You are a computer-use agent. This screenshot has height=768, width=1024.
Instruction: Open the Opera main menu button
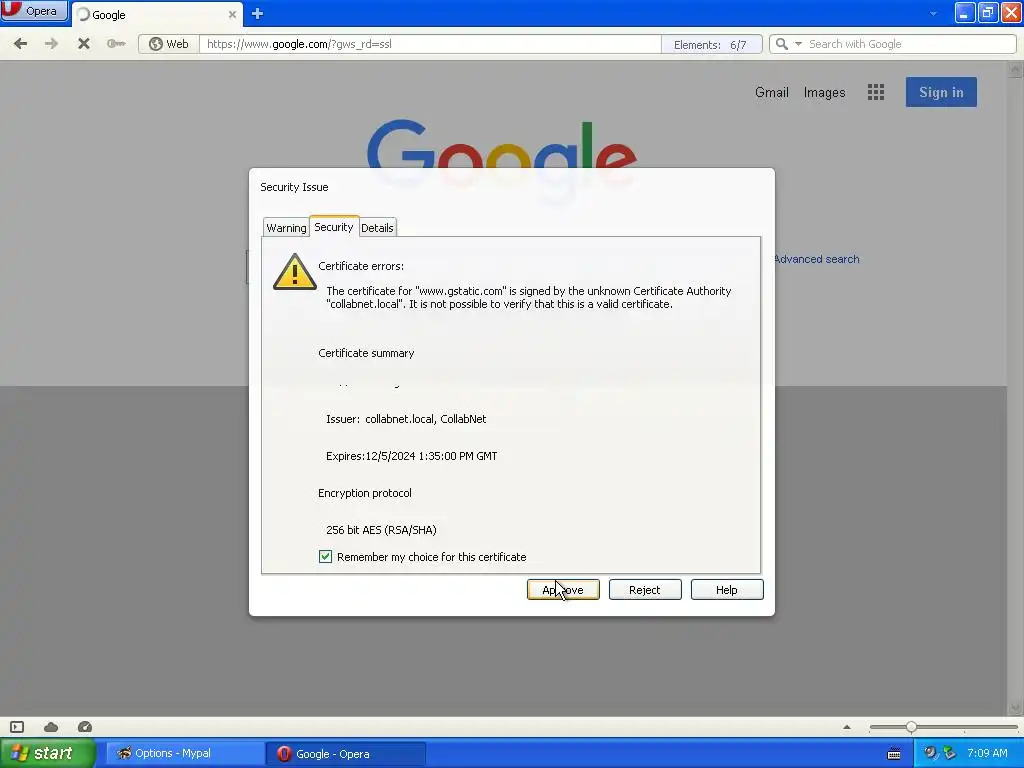(x=34, y=11)
